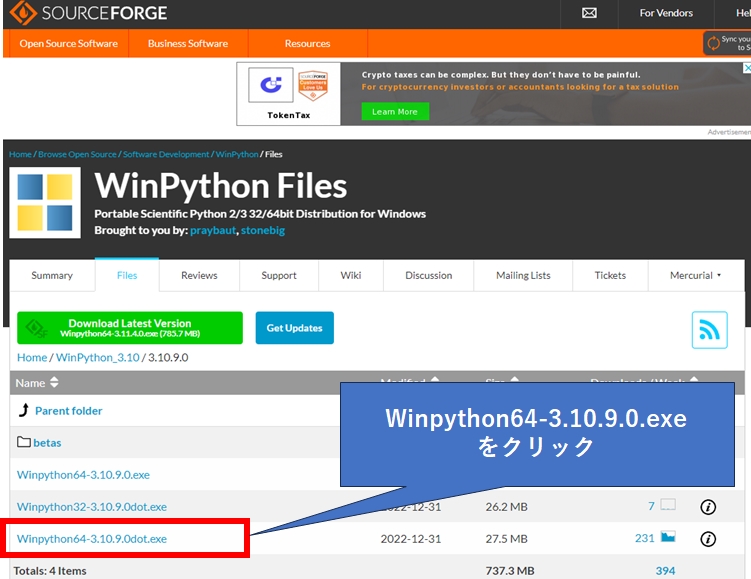Viewport: 751px width, 579px height.
Task: Open stonebig author profile link
Action: pyautogui.click(x=263, y=230)
